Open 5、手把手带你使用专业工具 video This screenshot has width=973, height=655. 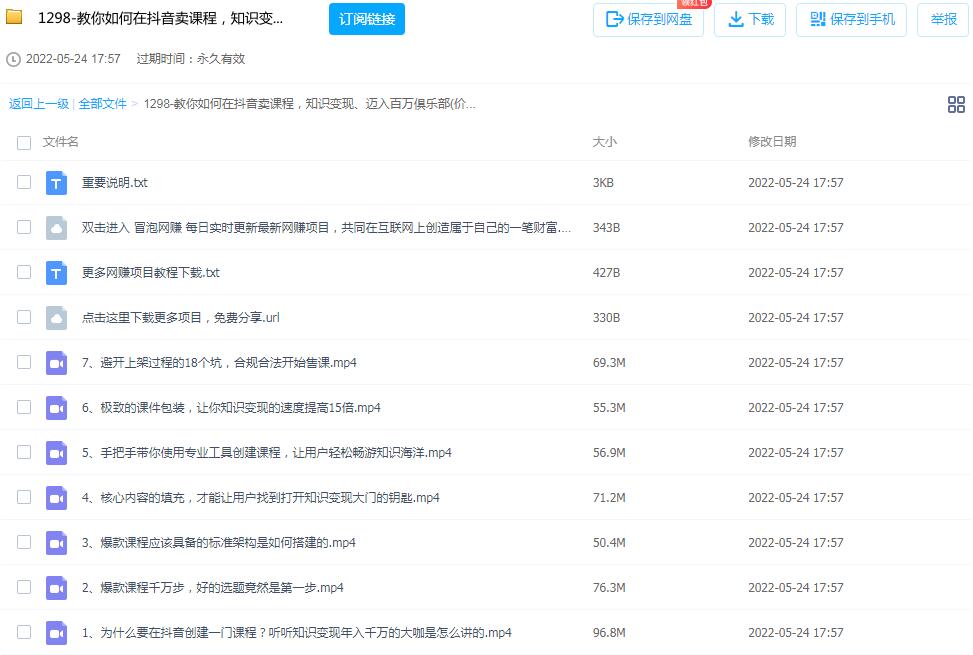[267, 453]
